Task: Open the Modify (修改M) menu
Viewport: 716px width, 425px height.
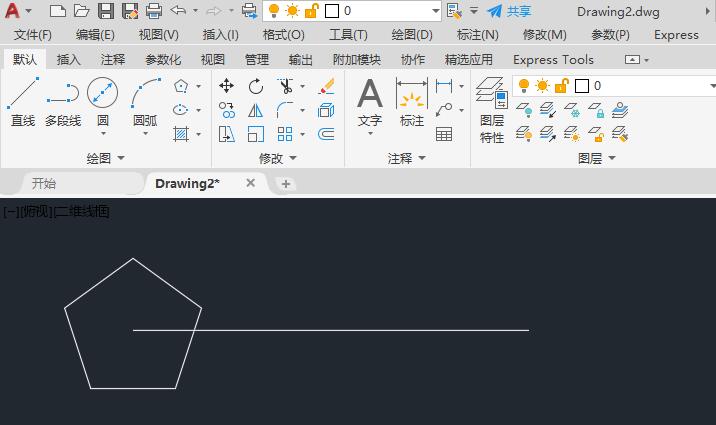Action: coord(544,35)
